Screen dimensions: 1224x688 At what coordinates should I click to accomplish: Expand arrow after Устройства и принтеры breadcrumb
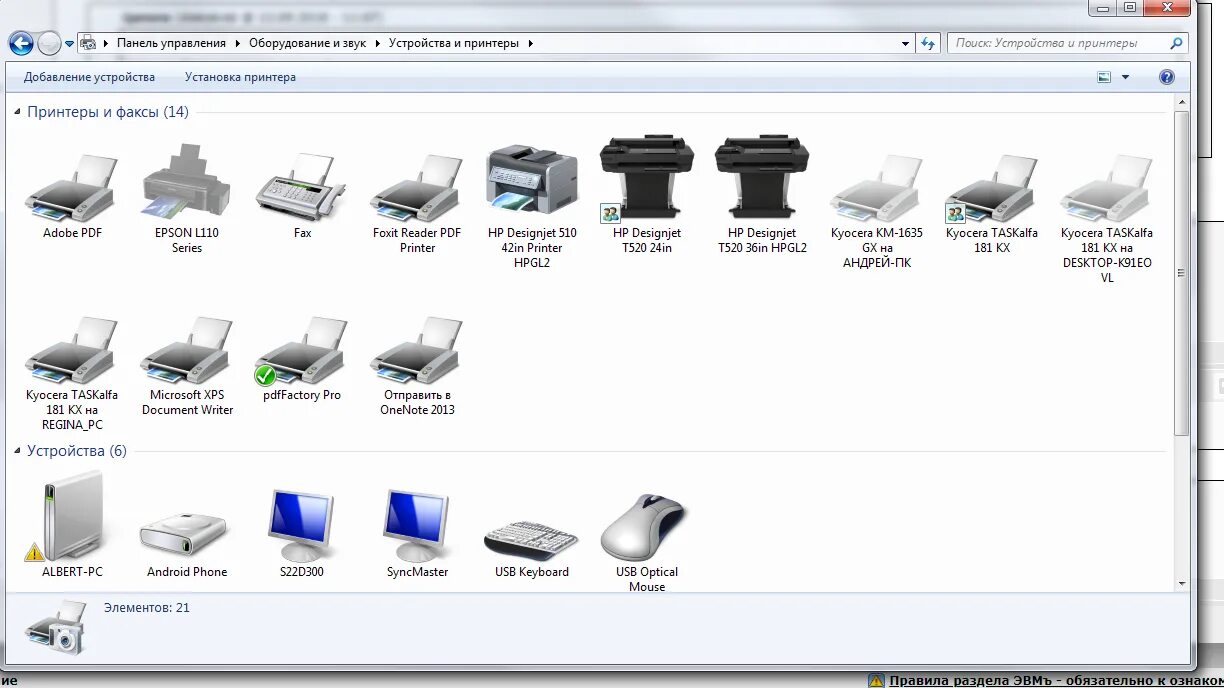point(530,43)
